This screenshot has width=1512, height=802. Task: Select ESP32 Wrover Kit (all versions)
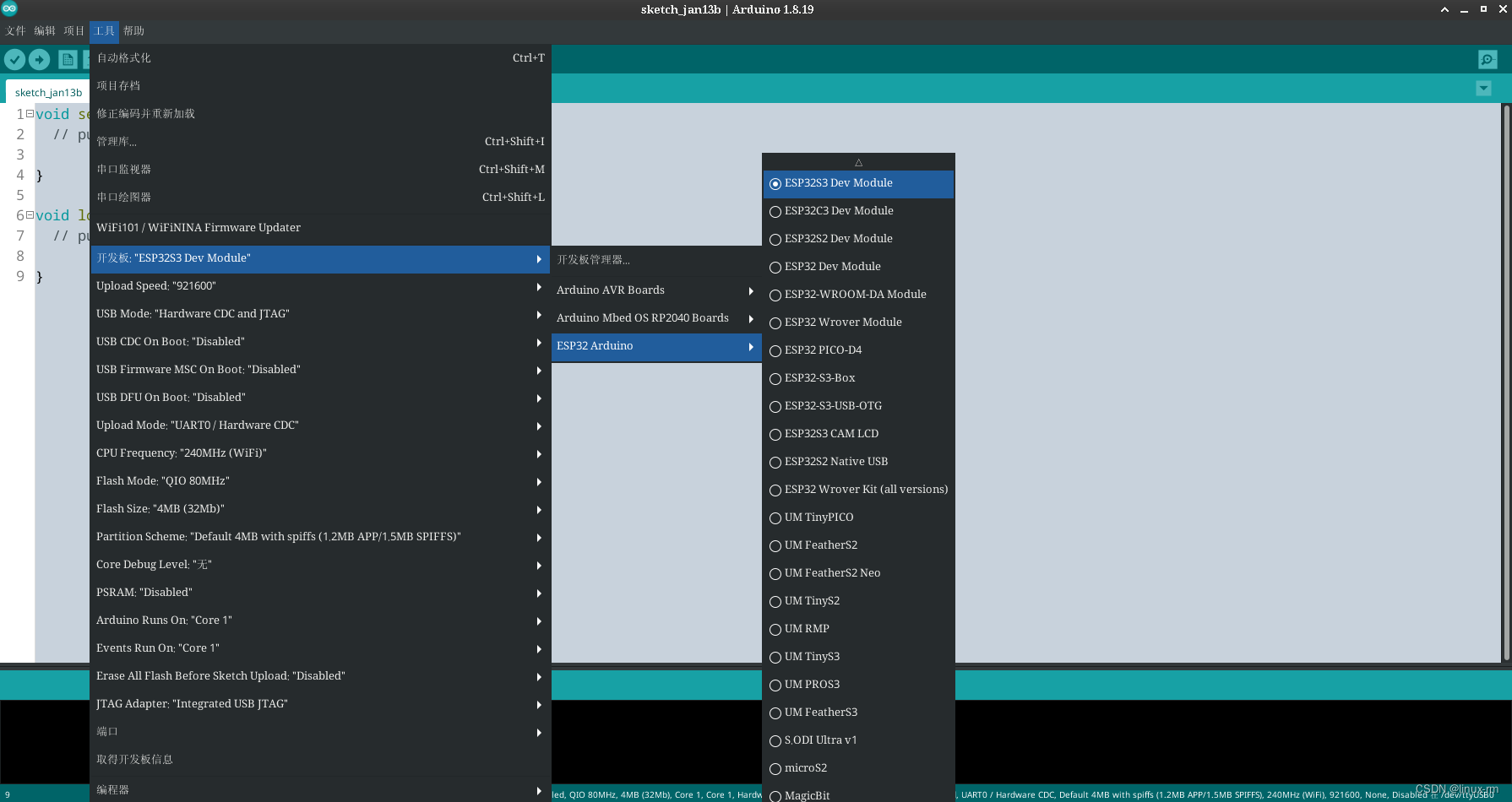coord(858,490)
